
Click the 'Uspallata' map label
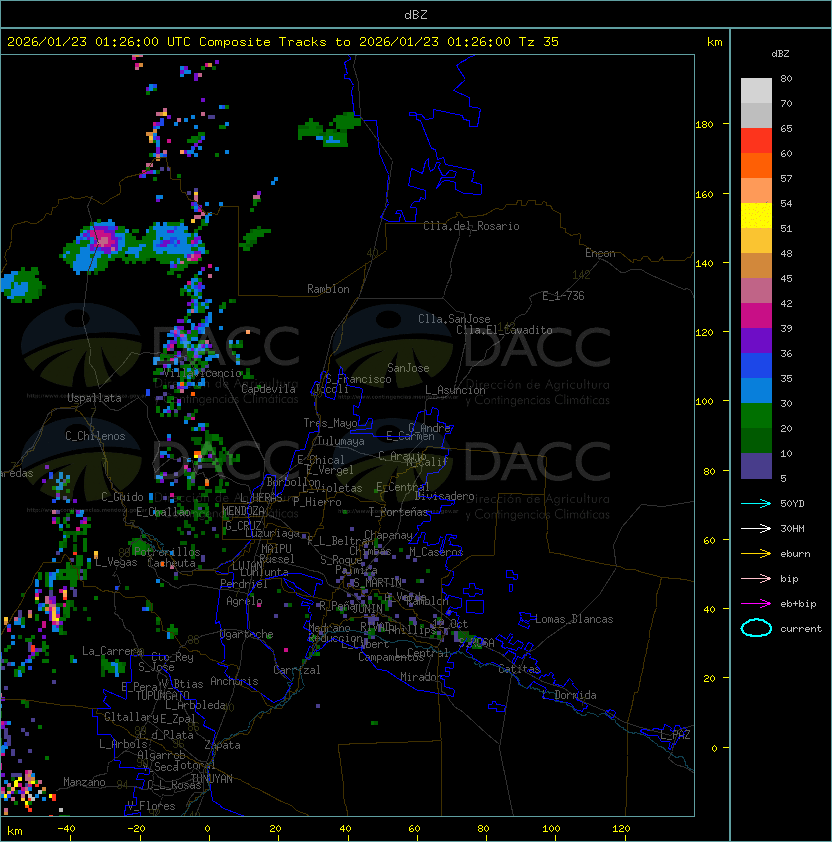[x=95, y=398]
